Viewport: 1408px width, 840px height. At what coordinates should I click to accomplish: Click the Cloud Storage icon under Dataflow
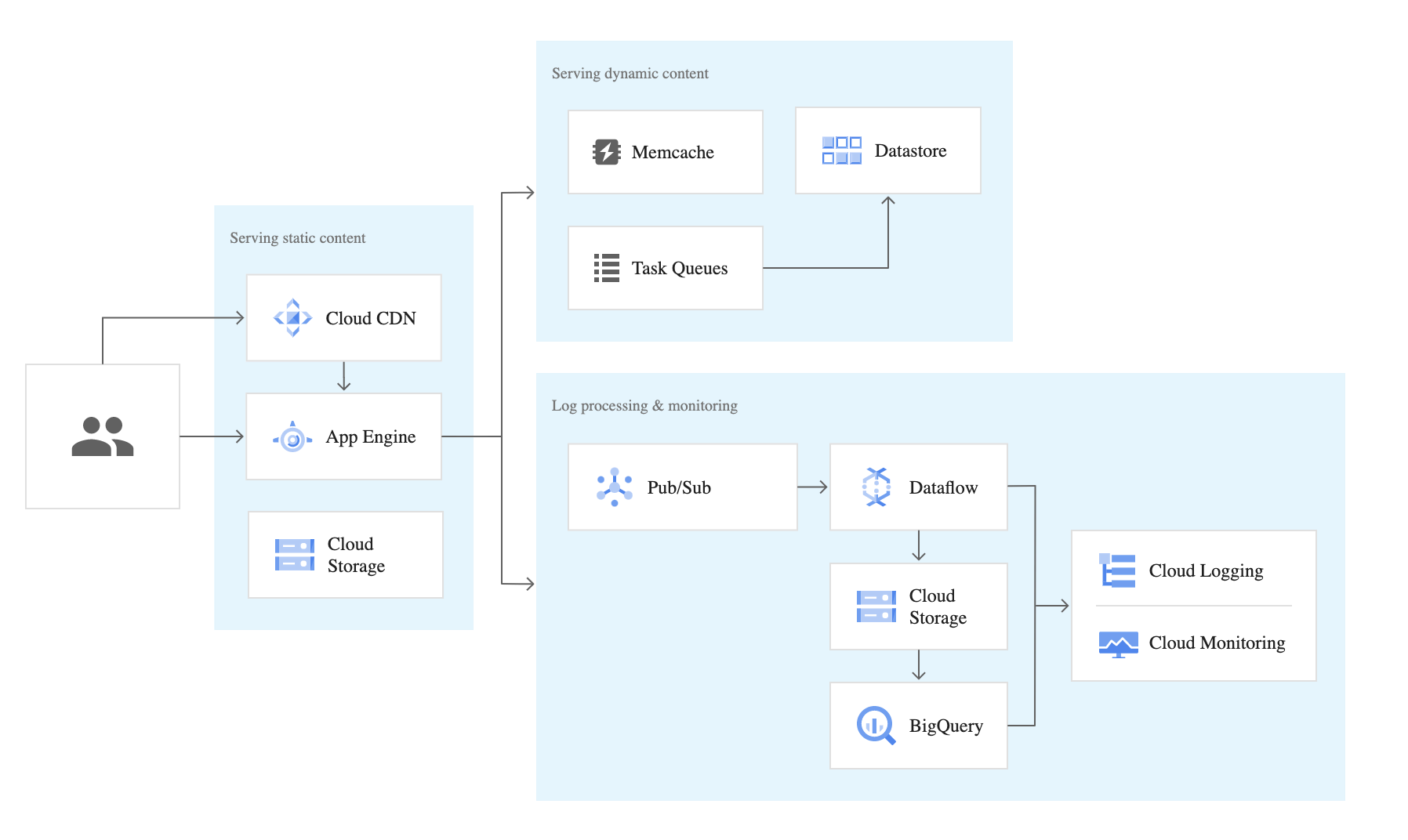tap(876, 606)
